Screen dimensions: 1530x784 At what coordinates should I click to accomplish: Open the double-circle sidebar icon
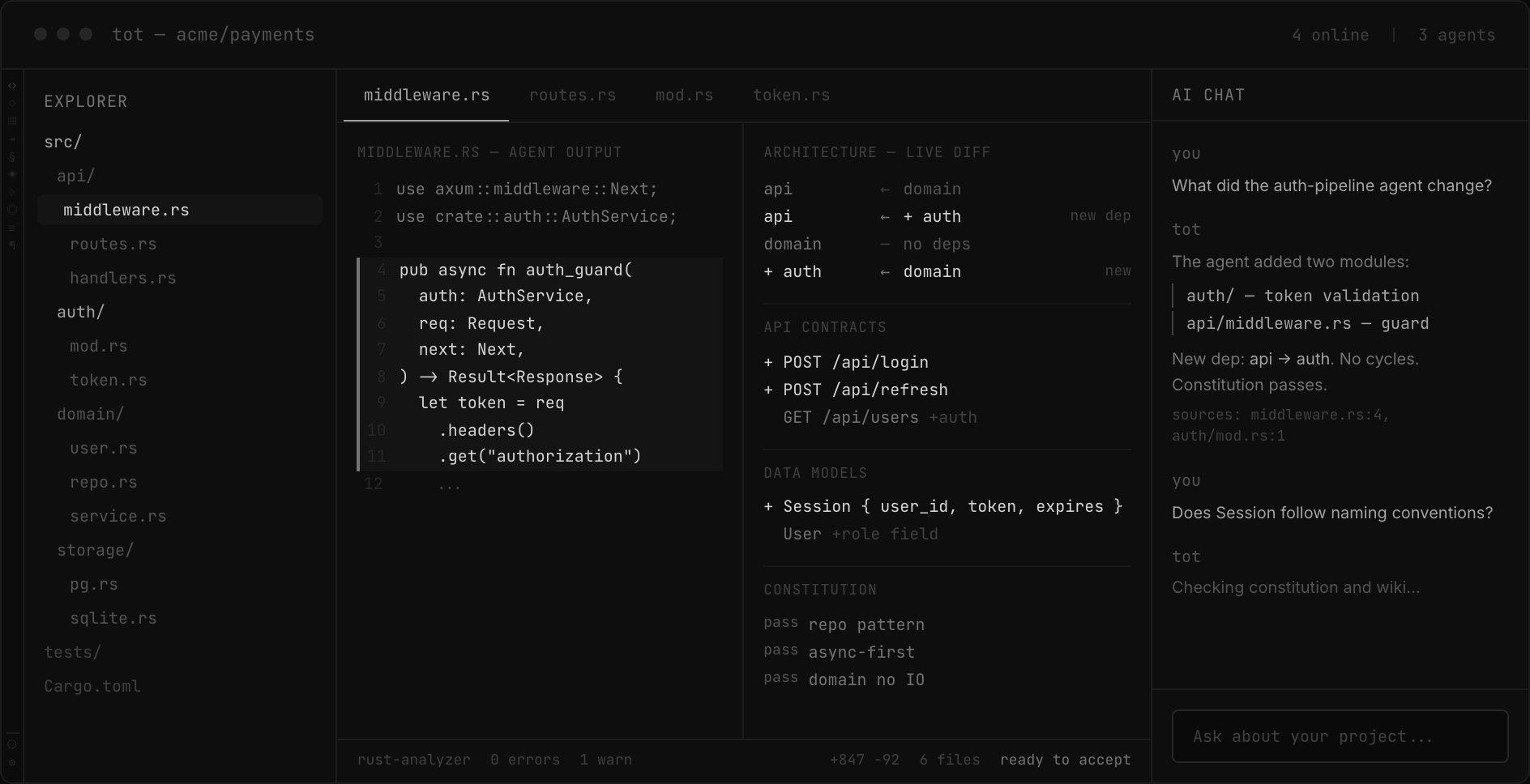tap(12, 210)
